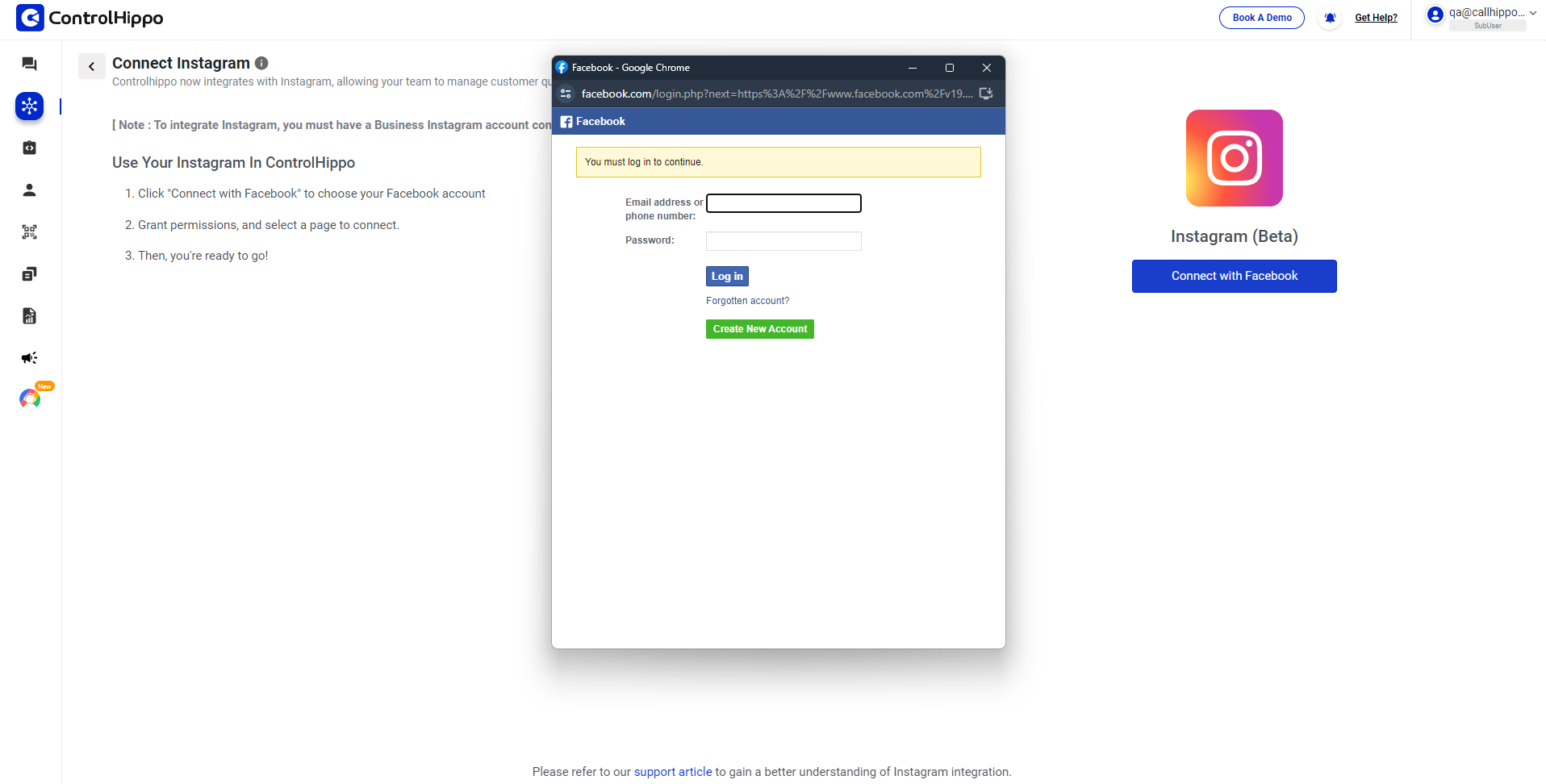Click the ControlHippo logo
The width and height of the screenshot is (1546, 784).
(x=90, y=18)
